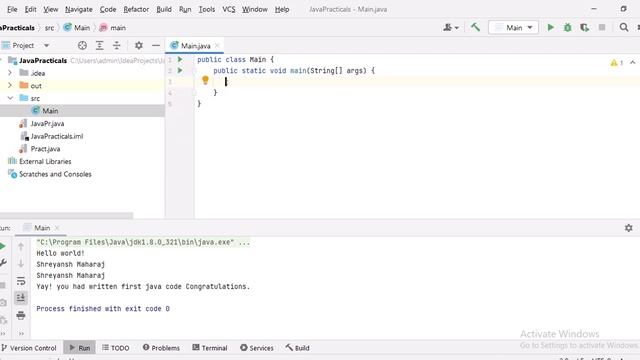The height and width of the screenshot is (360, 640).
Task: Run with coverage from the toolbar
Action: tap(584, 27)
